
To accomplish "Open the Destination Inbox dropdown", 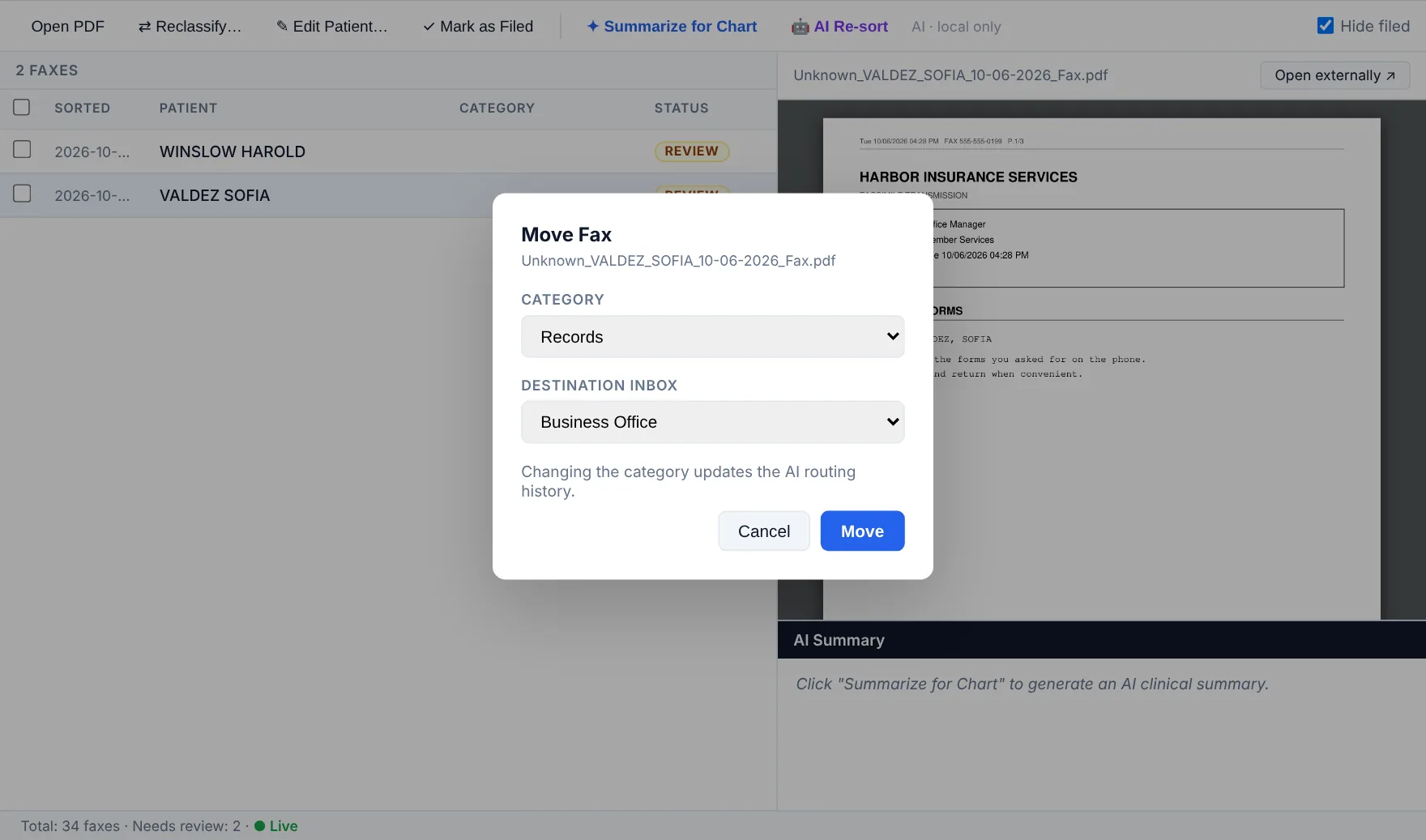I will tap(712, 422).
